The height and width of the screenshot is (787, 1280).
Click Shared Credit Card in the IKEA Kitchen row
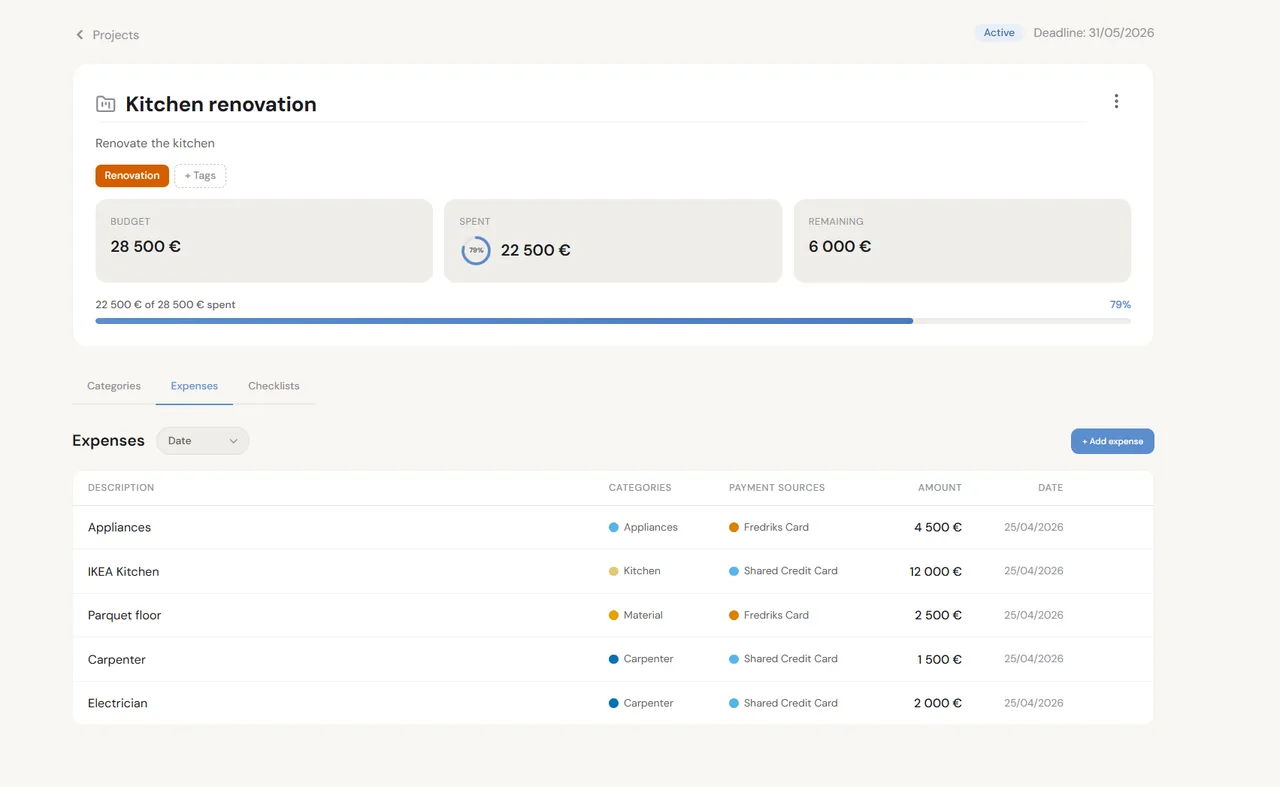pos(783,571)
